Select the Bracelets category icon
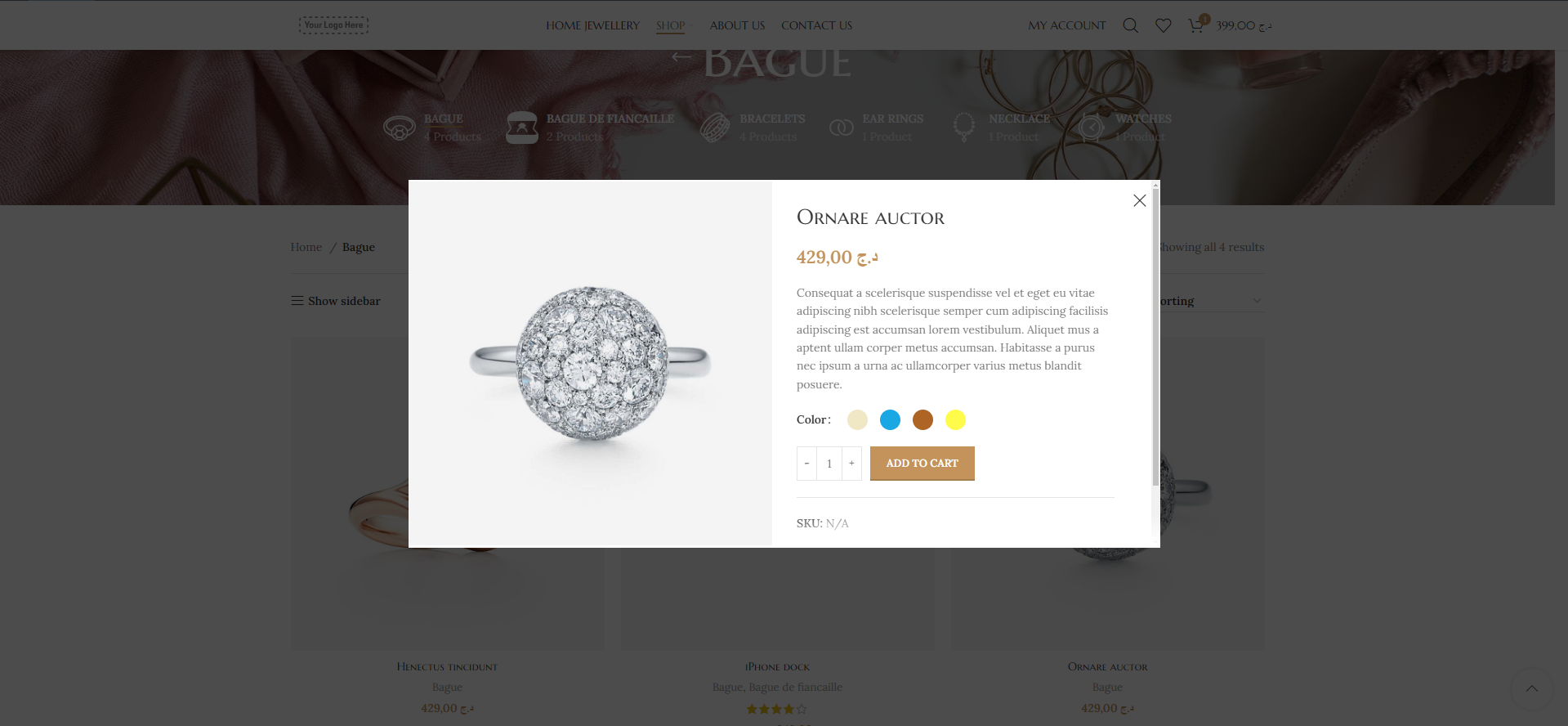 [715, 128]
